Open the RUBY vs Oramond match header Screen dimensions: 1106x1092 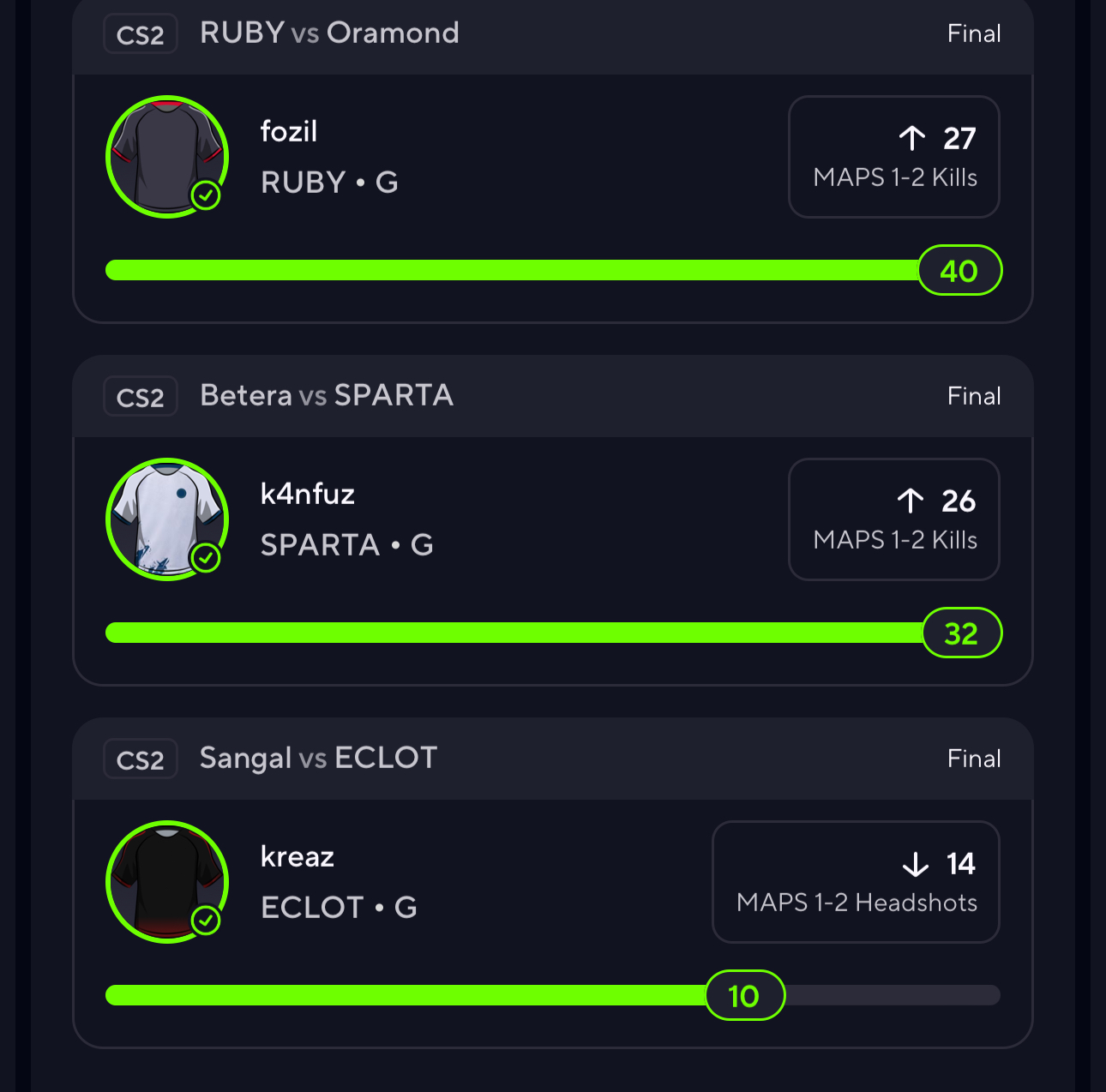tap(329, 33)
